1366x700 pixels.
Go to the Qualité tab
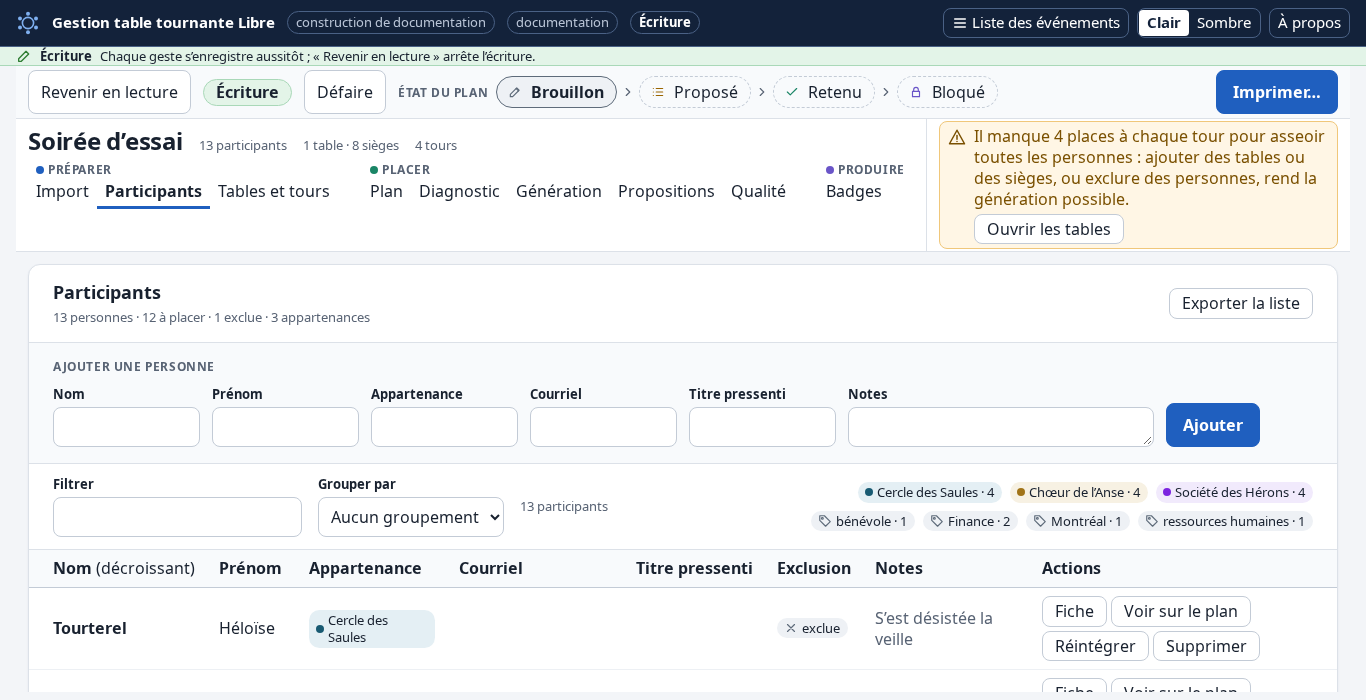click(758, 191)
